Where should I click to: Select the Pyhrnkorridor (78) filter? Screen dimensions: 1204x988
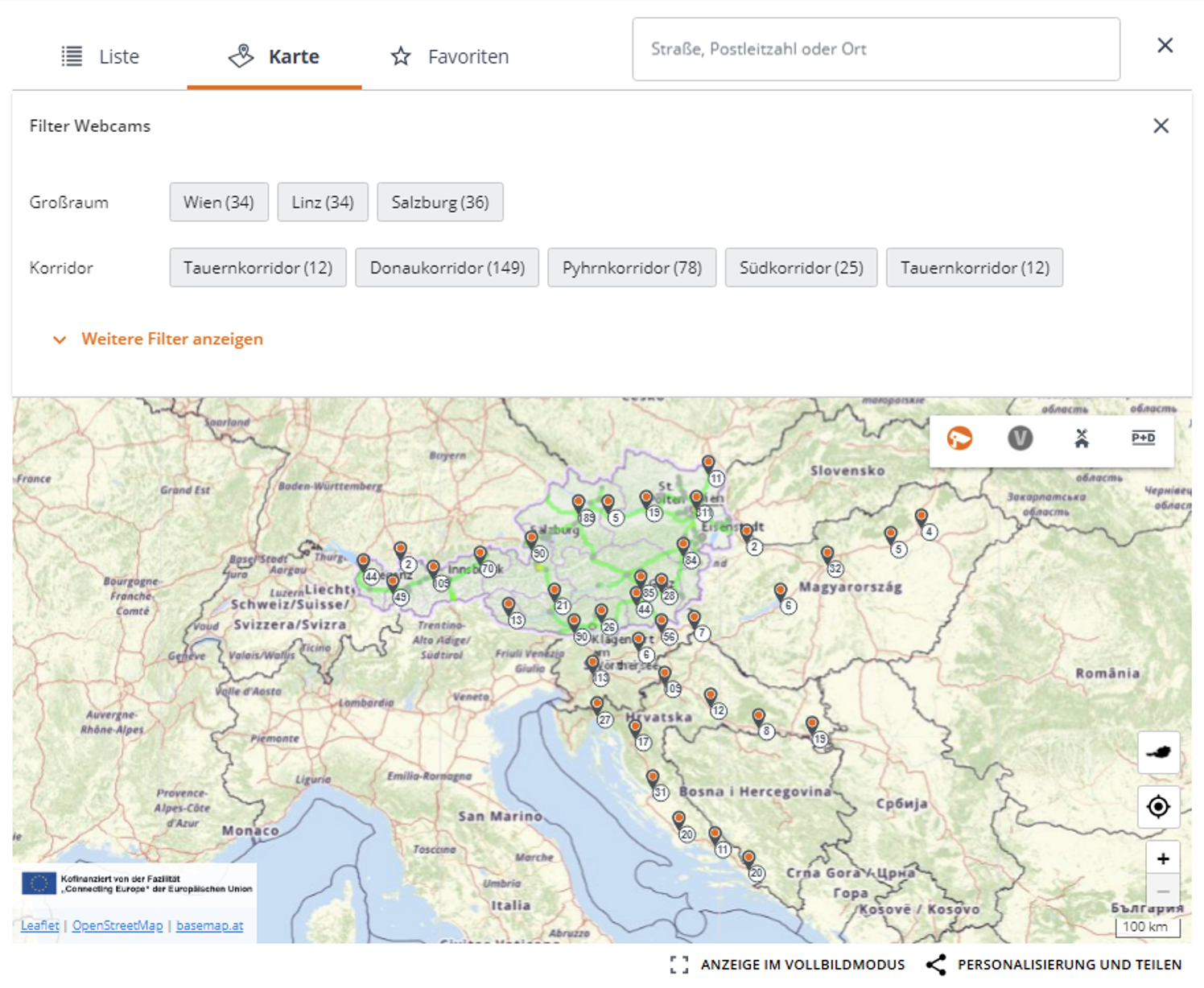tap(632, 268)
